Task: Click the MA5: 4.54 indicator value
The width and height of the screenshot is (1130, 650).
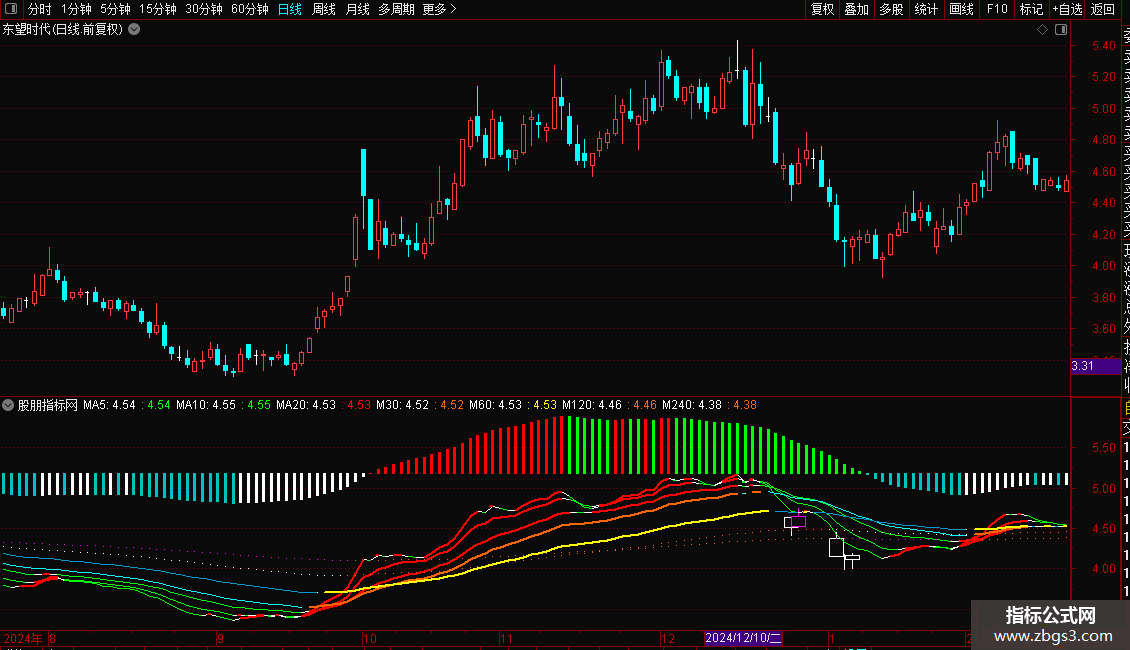Action: click(110, 405)
